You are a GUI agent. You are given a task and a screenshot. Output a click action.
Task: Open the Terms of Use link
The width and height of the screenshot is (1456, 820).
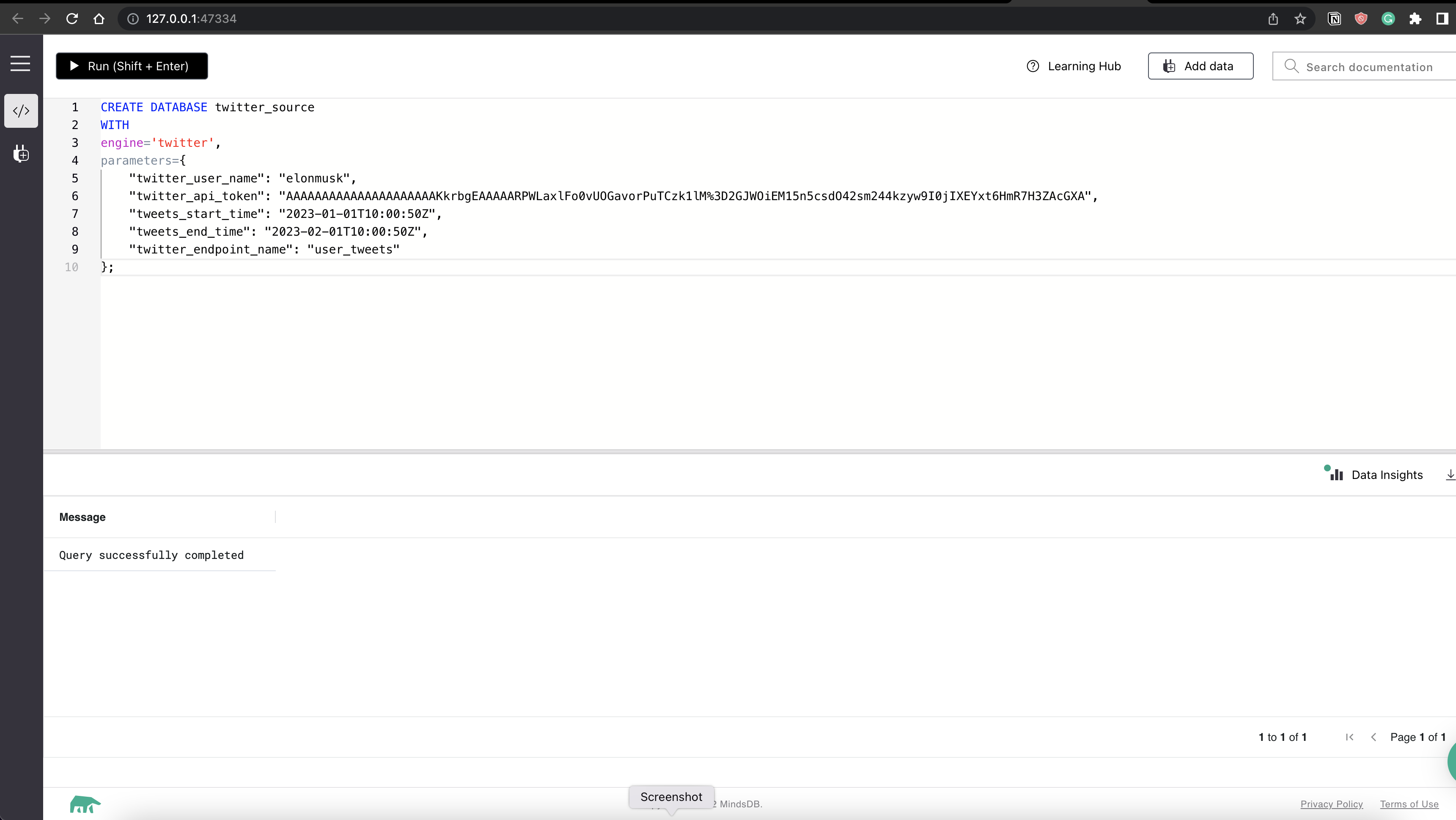pos(1409,804)
